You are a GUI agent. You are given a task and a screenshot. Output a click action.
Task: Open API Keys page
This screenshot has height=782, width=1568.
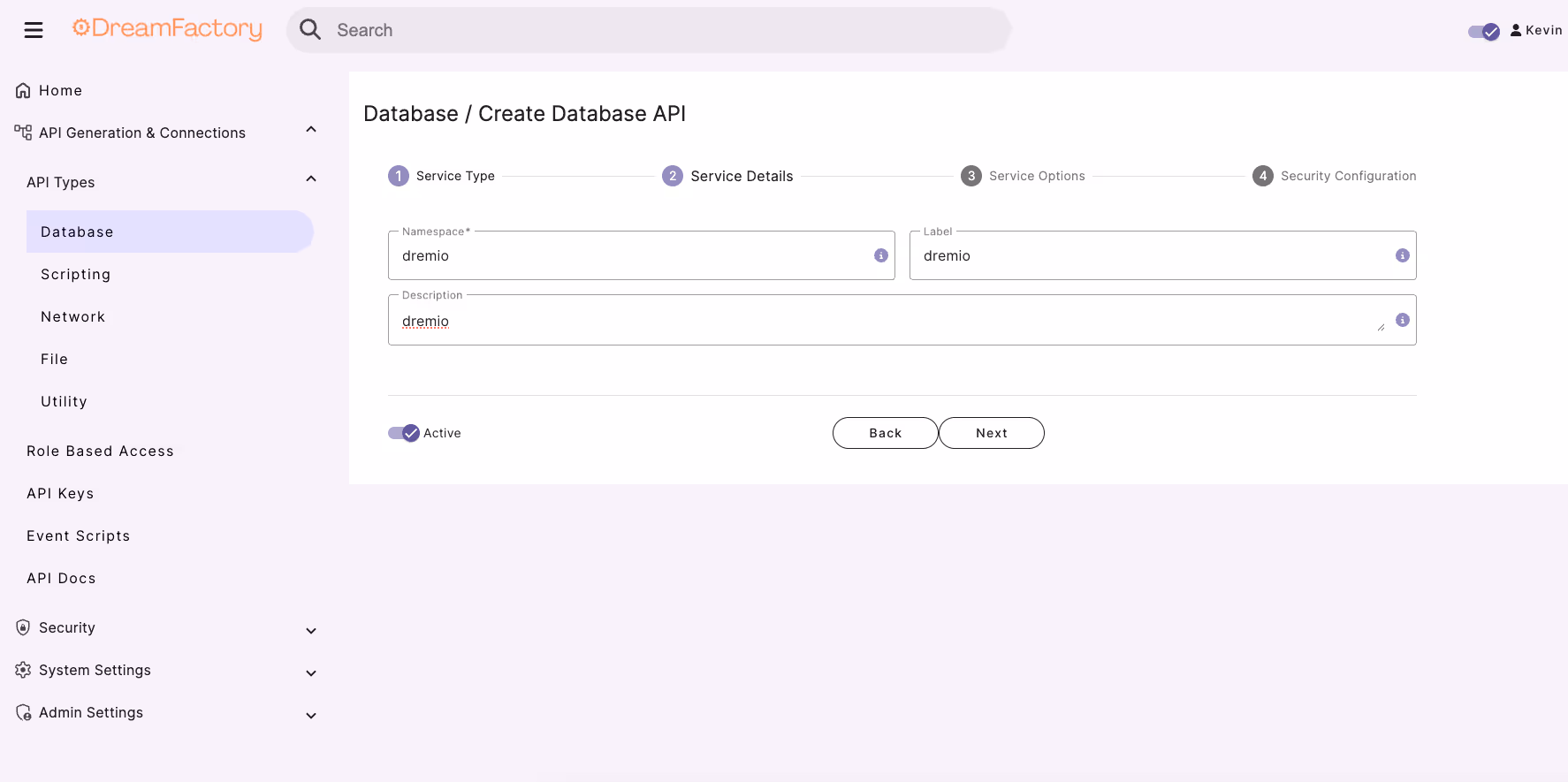click(60, 493)
